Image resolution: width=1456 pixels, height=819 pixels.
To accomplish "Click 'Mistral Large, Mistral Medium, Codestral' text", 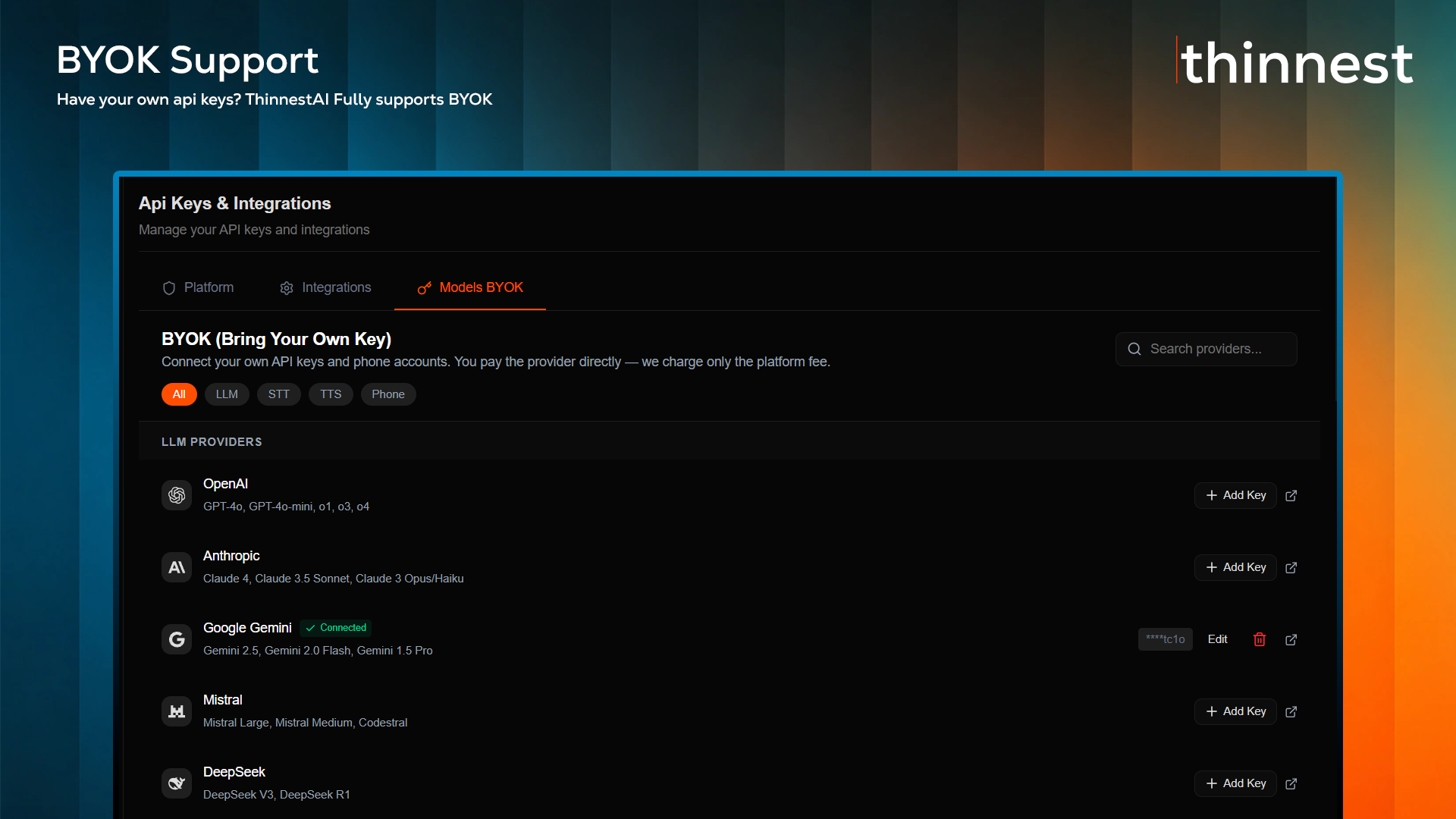I will coord(305,723).
